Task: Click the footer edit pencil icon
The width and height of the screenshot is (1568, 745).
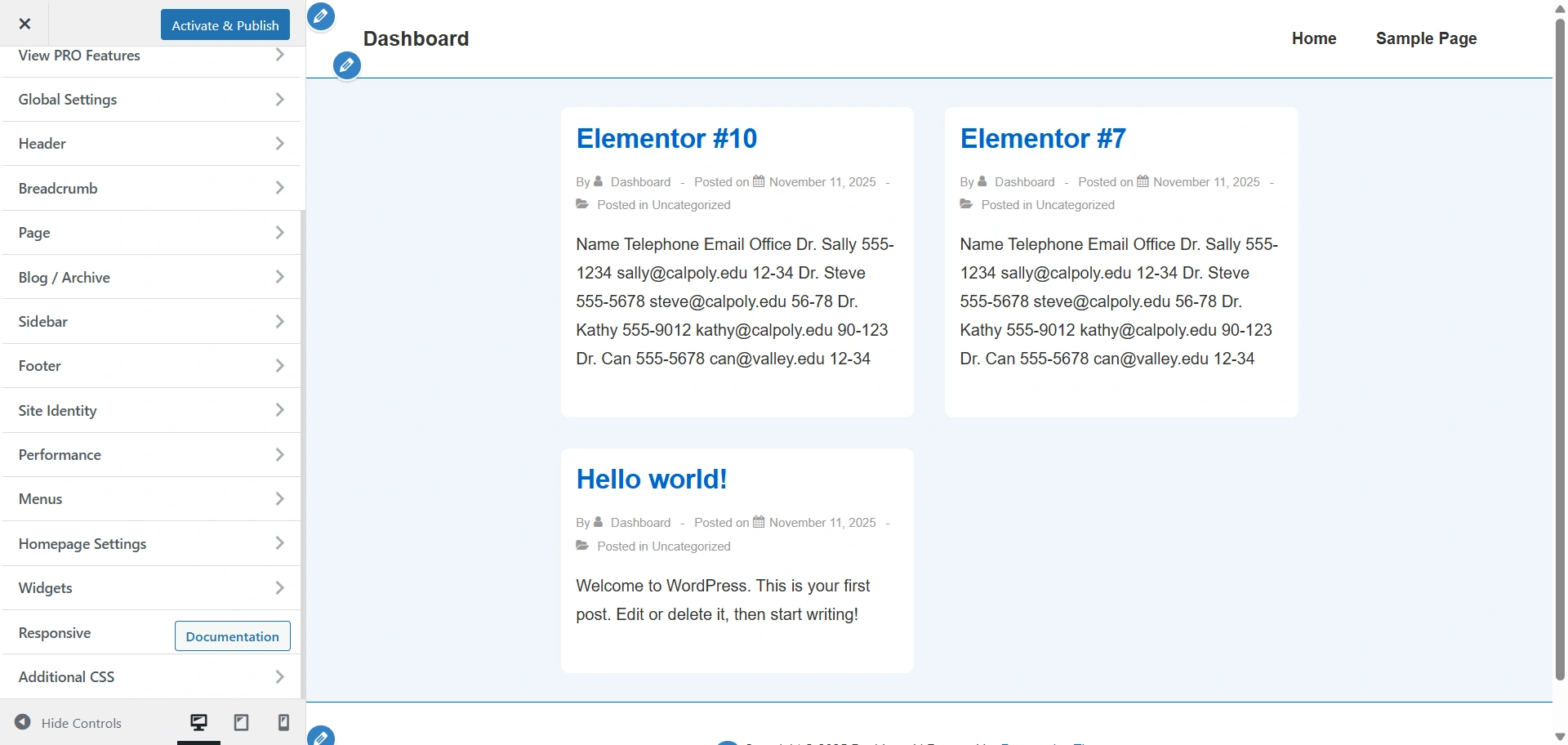Action: [x=321, y=736]
